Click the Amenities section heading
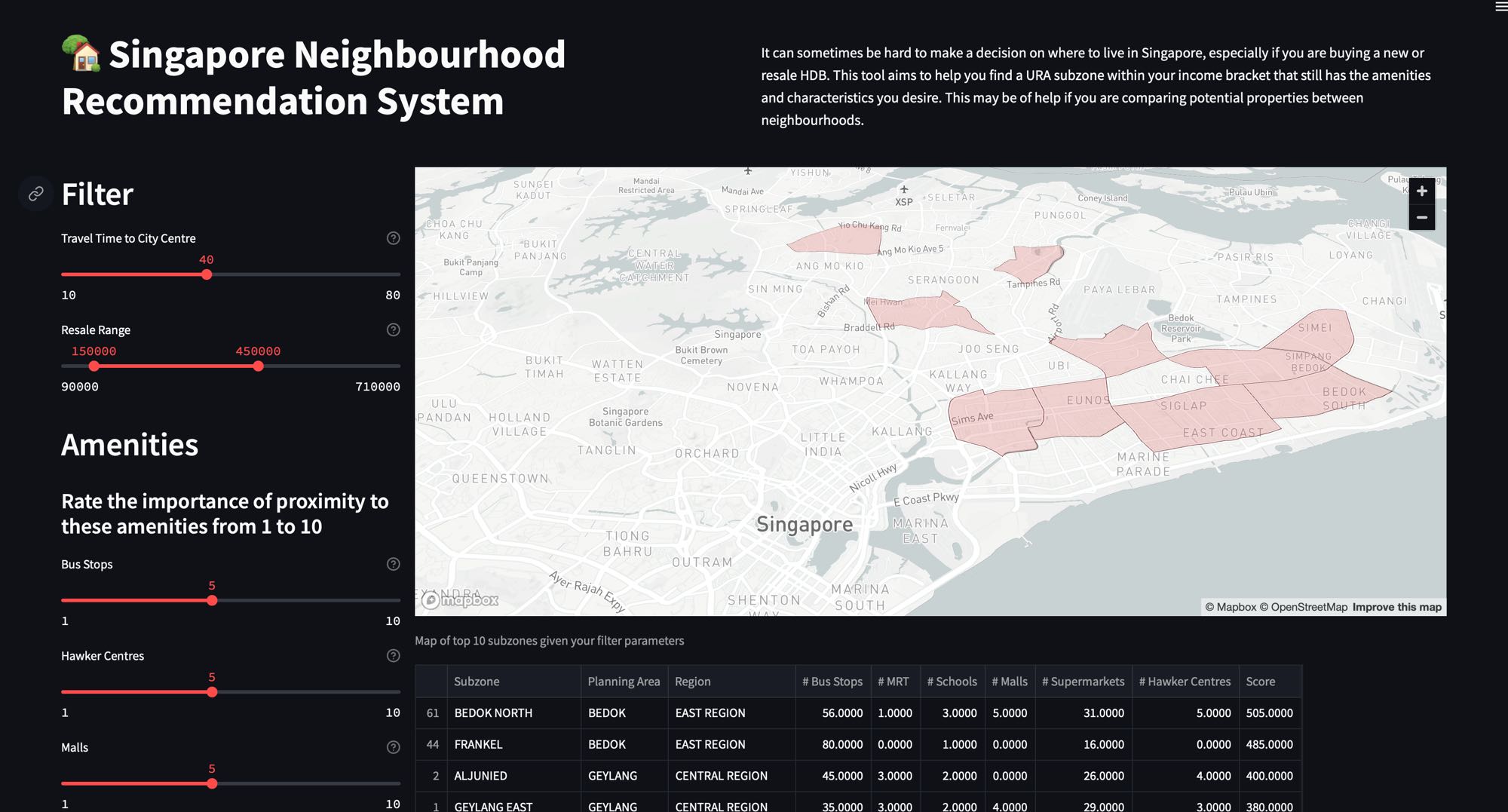 130,445
